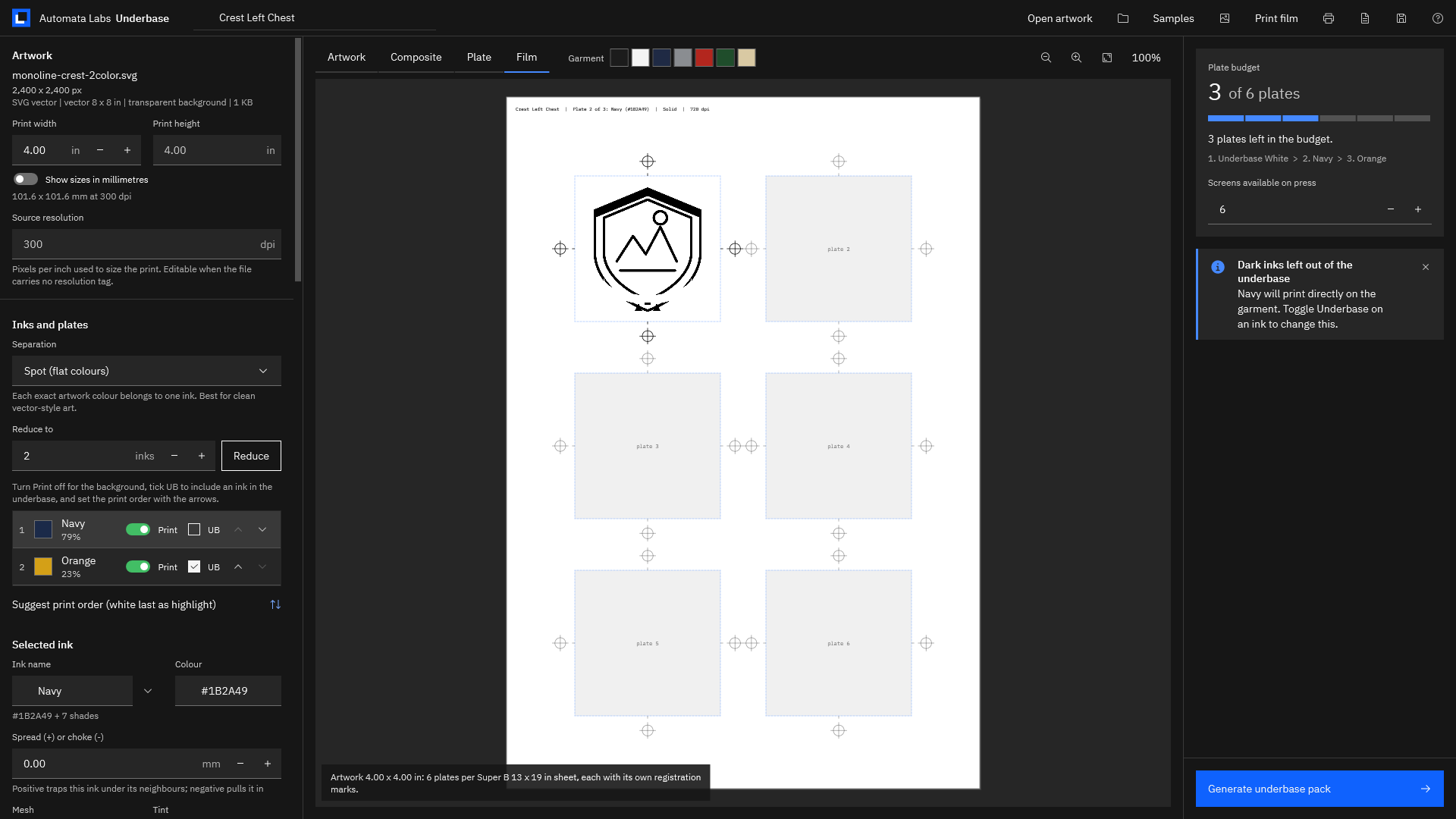Switch to the Artwork tab
This screenshot has height=819, width=1456.
[347, 58]
